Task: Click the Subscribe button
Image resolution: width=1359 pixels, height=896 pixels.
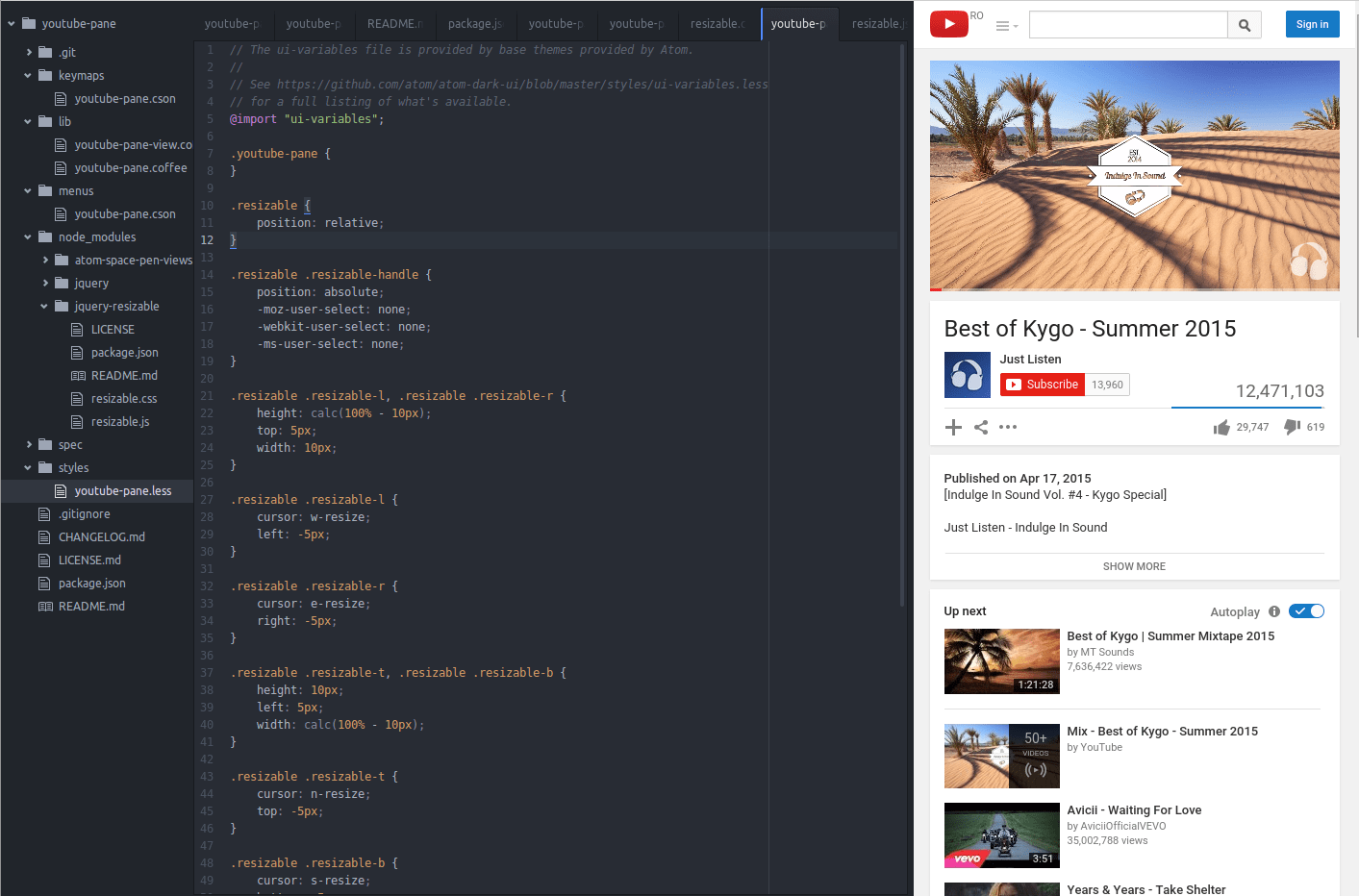Action: coord(1042,385)
